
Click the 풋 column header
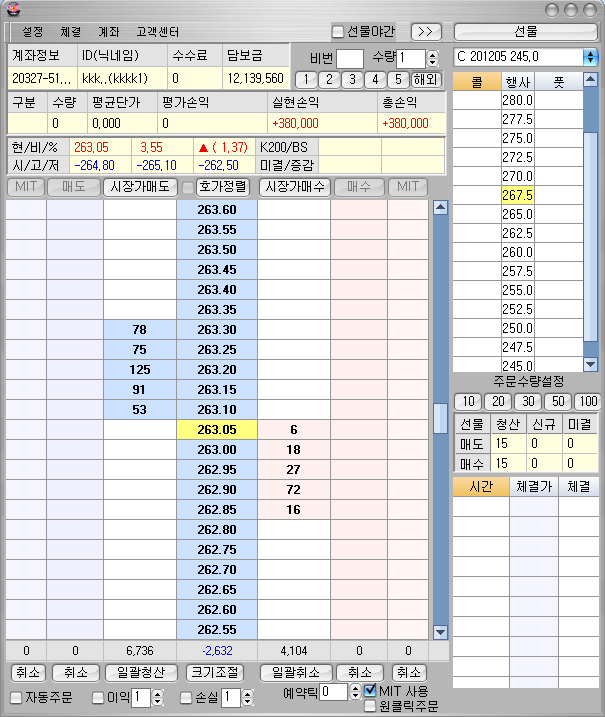[x=559, y=82]
